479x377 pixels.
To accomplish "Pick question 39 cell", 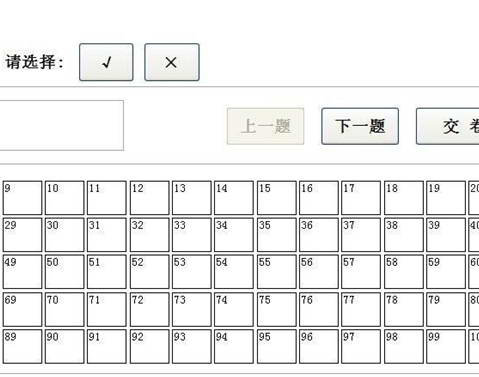I will click(446, 235).
